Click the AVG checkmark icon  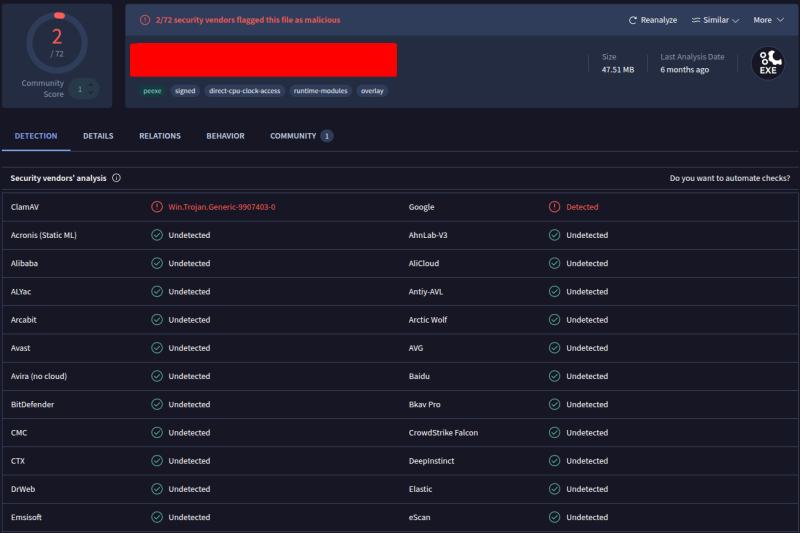(x=554, y=348)
